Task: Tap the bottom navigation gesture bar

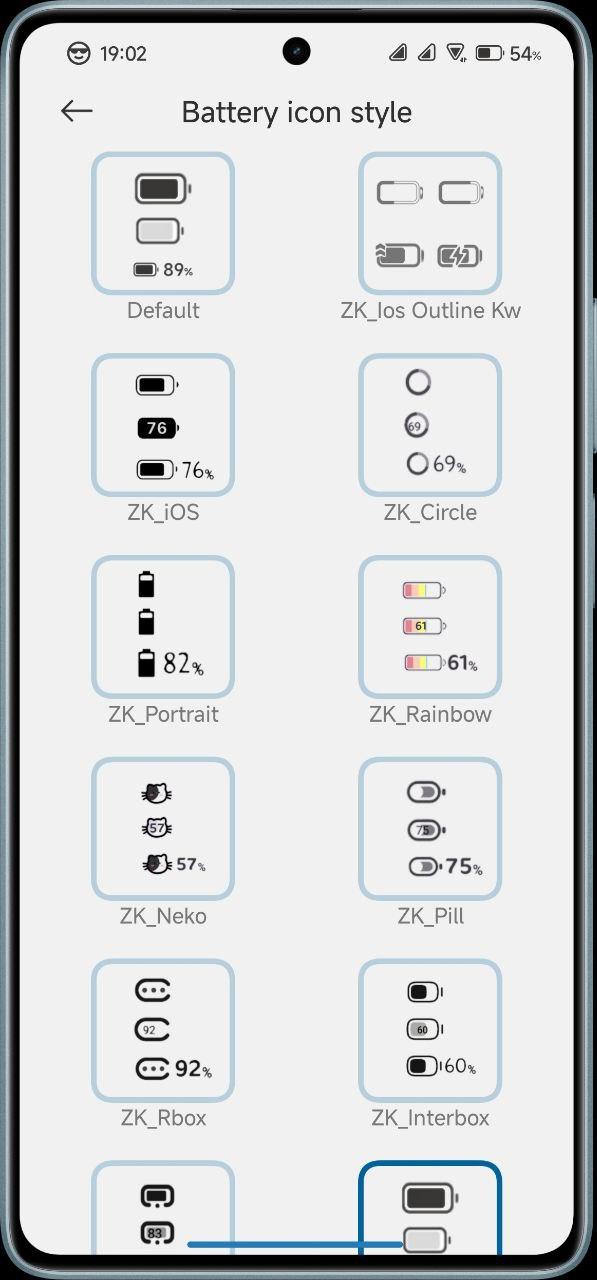Action: click(298, 1245)
